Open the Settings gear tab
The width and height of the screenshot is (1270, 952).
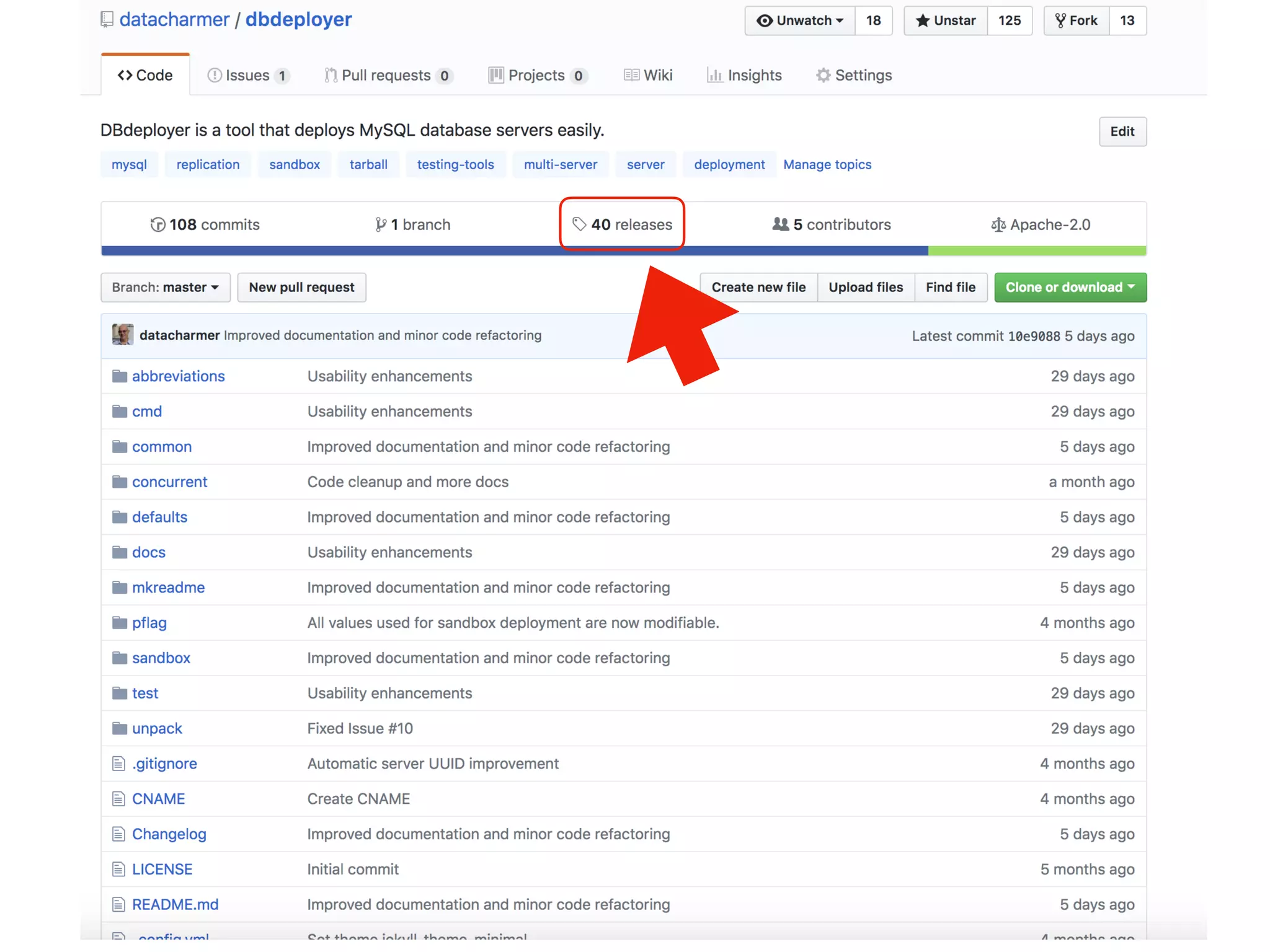point(853,75)
